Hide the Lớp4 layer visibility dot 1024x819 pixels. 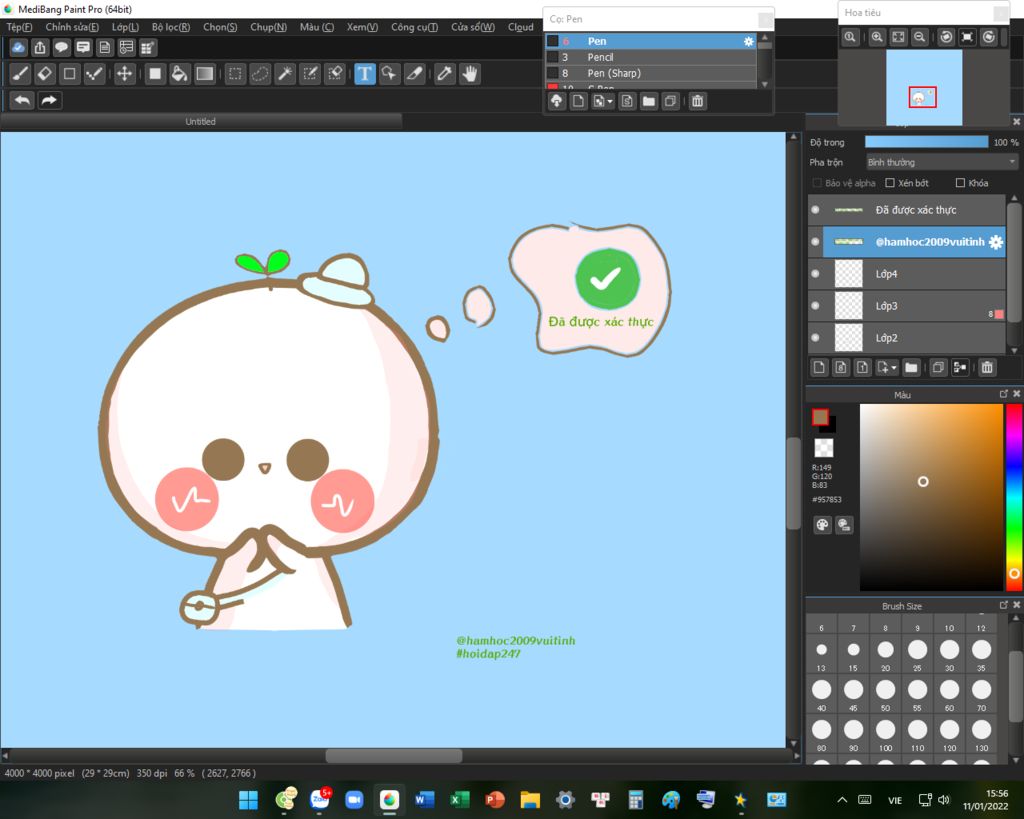coord(815,274)
